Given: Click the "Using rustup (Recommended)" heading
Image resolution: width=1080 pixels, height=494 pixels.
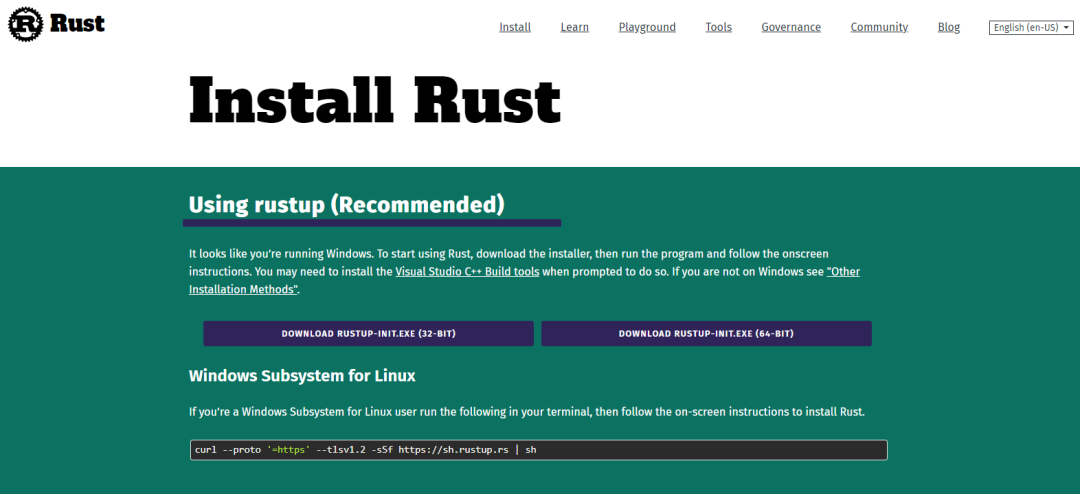Looking at the screenshot, I should coord(346,205).
